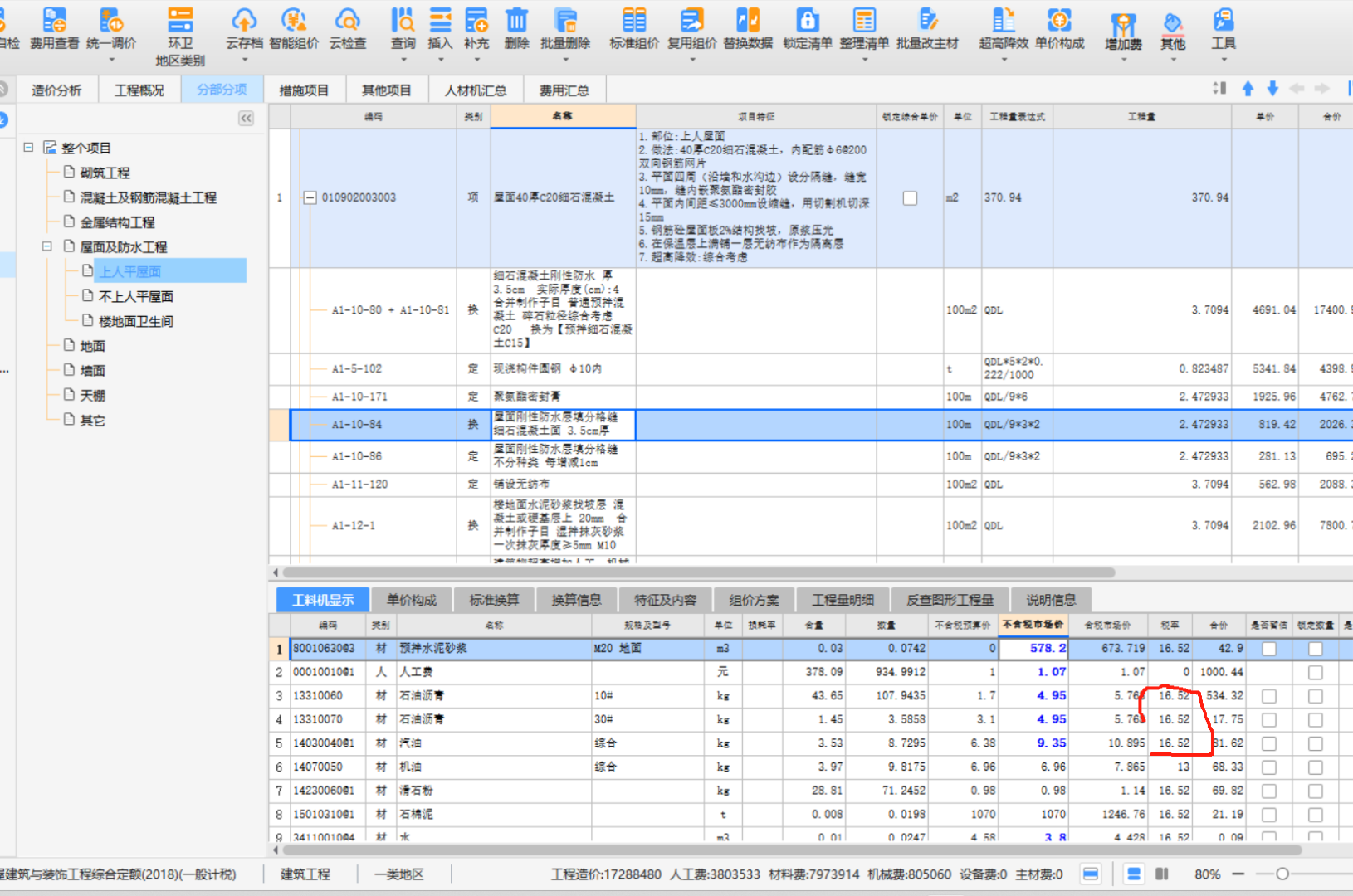1353x896 pixels.
Task: Tick the 是否暂估 checkbox for 石油沥青 30#
Action: point(1269,720)
